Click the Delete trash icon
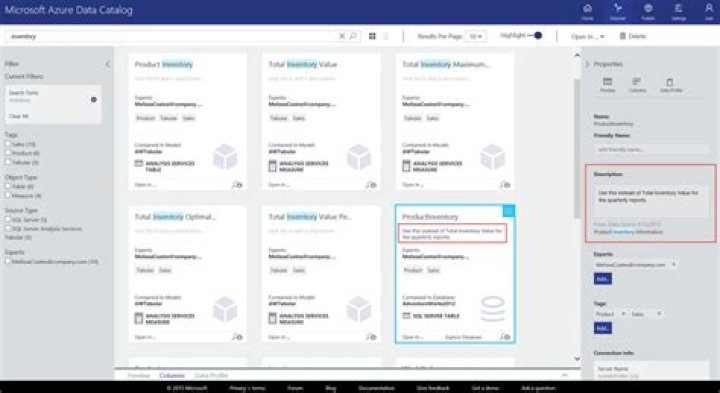The height and width of the screenshot is (393, 720). 623,36
